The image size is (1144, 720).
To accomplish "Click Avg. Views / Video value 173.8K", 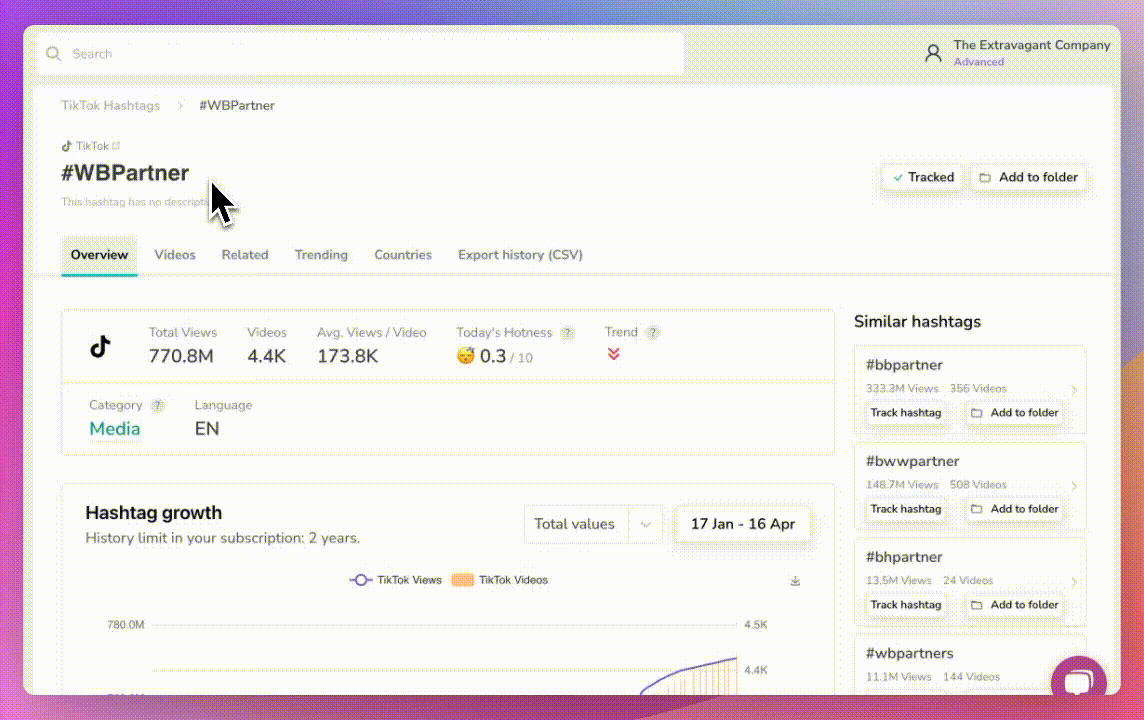I will (347, 357).
